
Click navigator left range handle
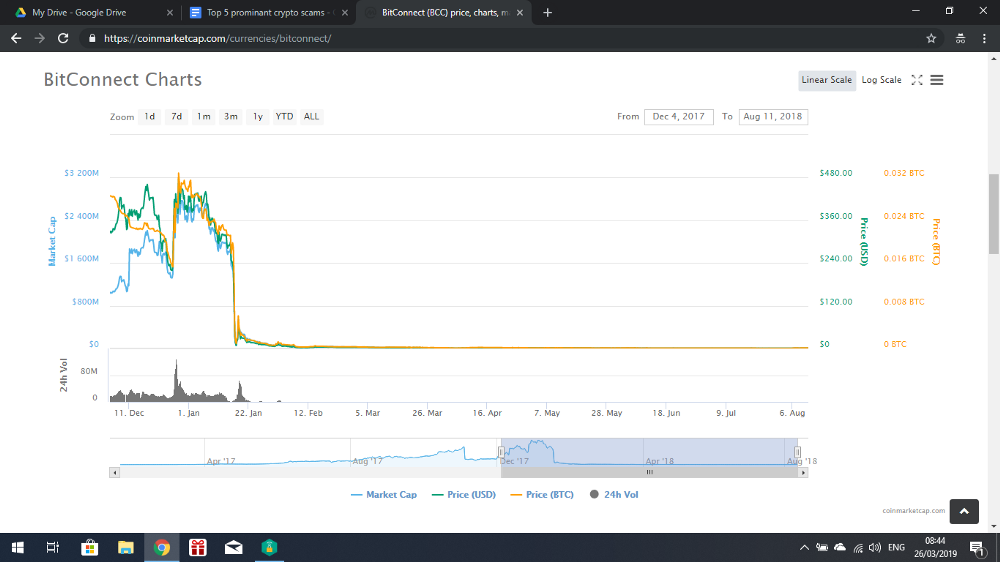click(x=501, y=452)
